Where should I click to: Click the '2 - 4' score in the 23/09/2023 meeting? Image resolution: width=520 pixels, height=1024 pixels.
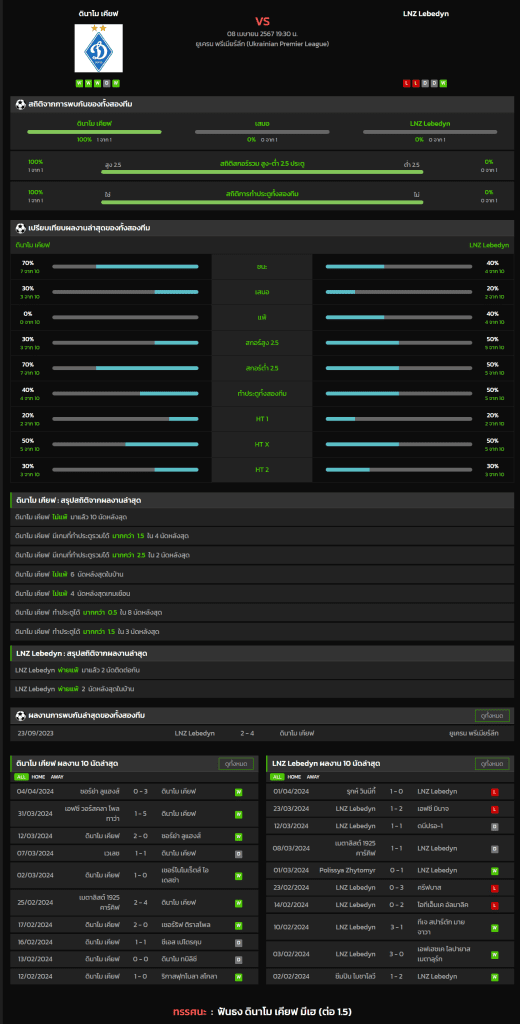(x=247, y=733)
